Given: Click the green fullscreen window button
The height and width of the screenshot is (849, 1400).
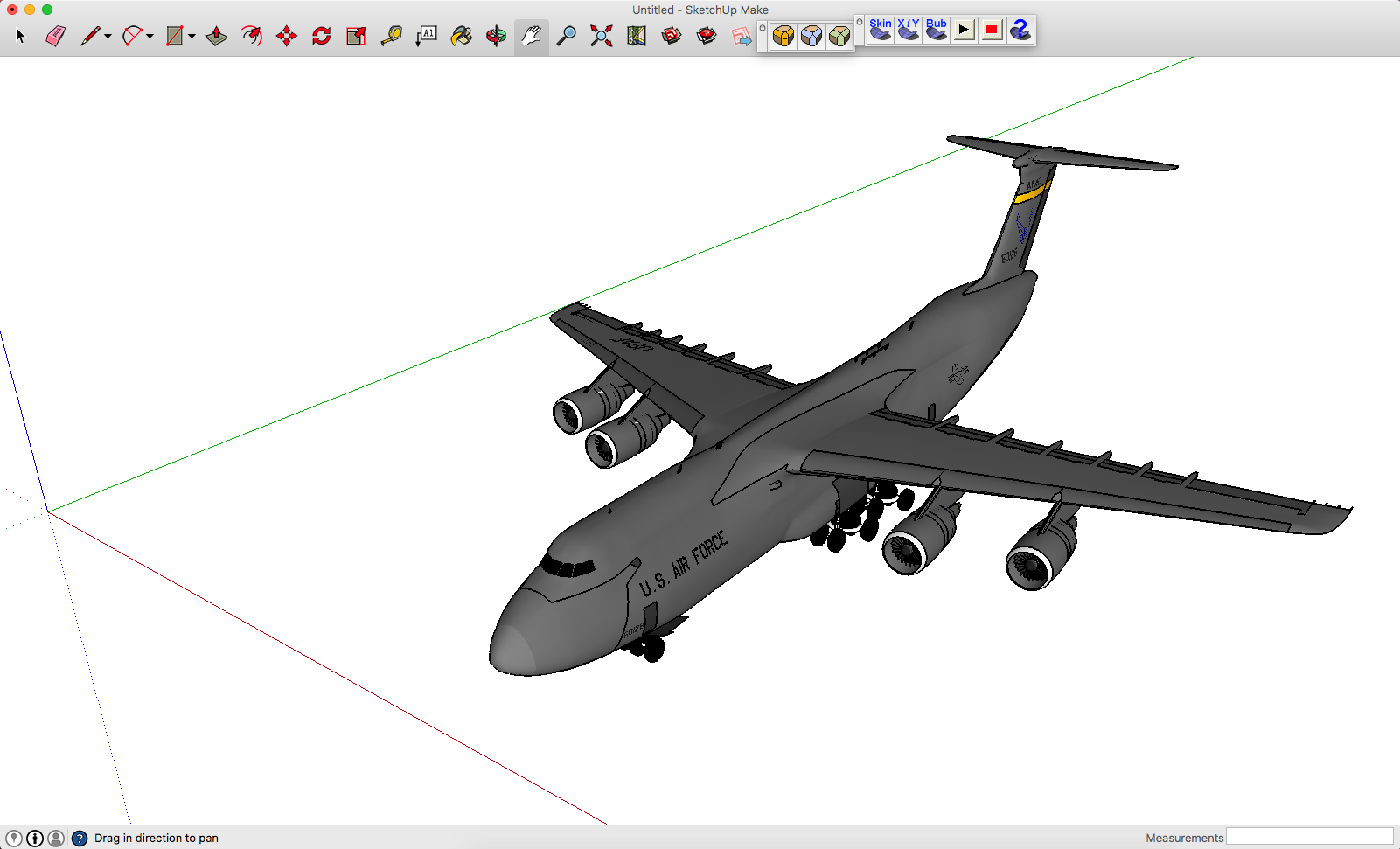Looking at the screenshot, I should tap(47, 10).
